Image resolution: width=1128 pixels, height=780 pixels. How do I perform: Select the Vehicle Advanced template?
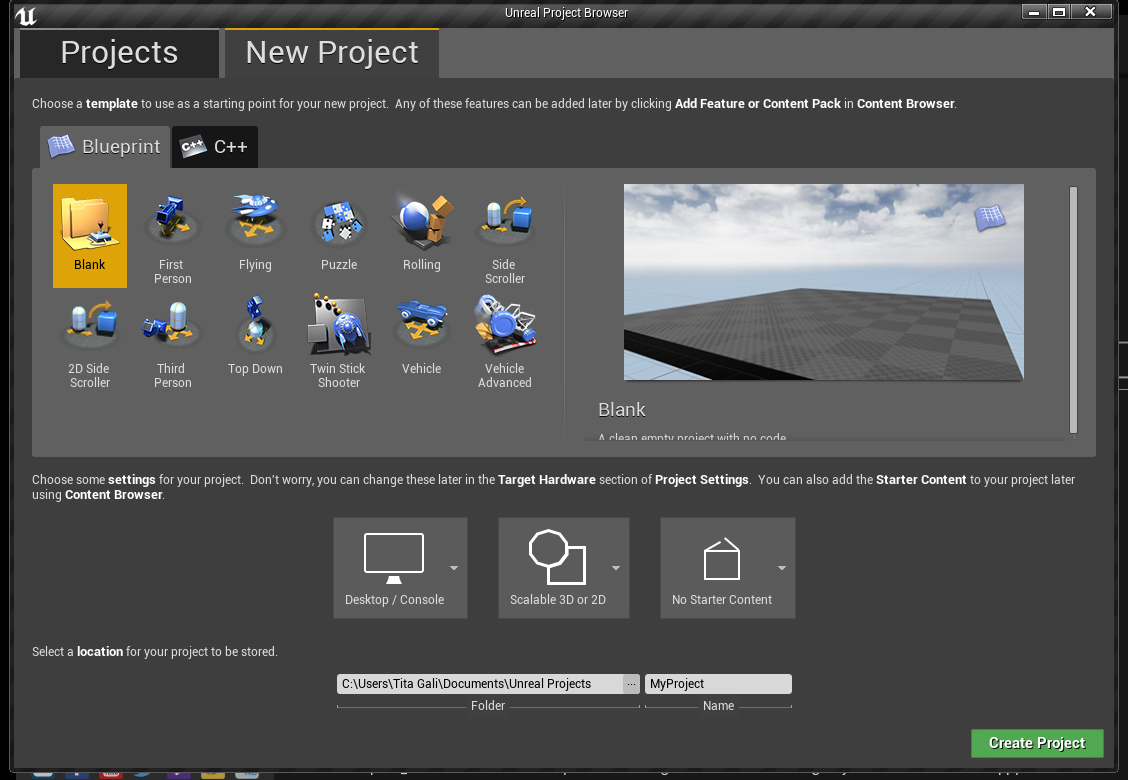505,342
